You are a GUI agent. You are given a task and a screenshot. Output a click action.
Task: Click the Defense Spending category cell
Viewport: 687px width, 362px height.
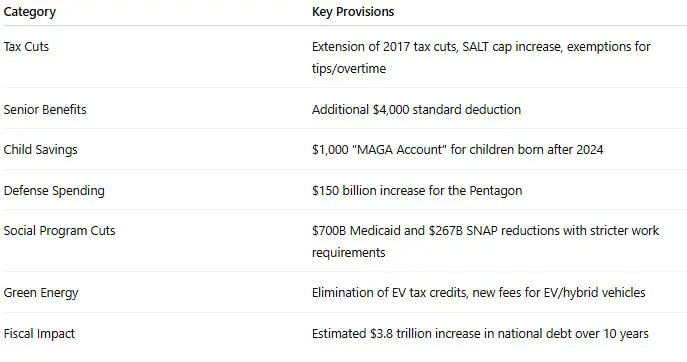[x=54, y=191]
